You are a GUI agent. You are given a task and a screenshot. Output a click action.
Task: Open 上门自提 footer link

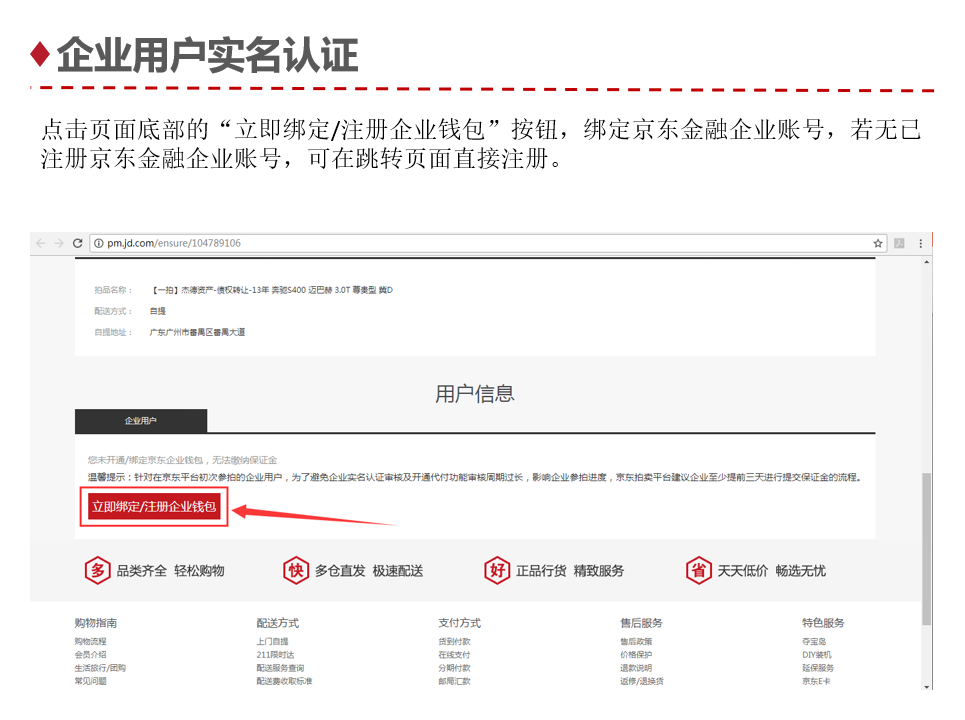pyautogui.click(x=273, y=641)
